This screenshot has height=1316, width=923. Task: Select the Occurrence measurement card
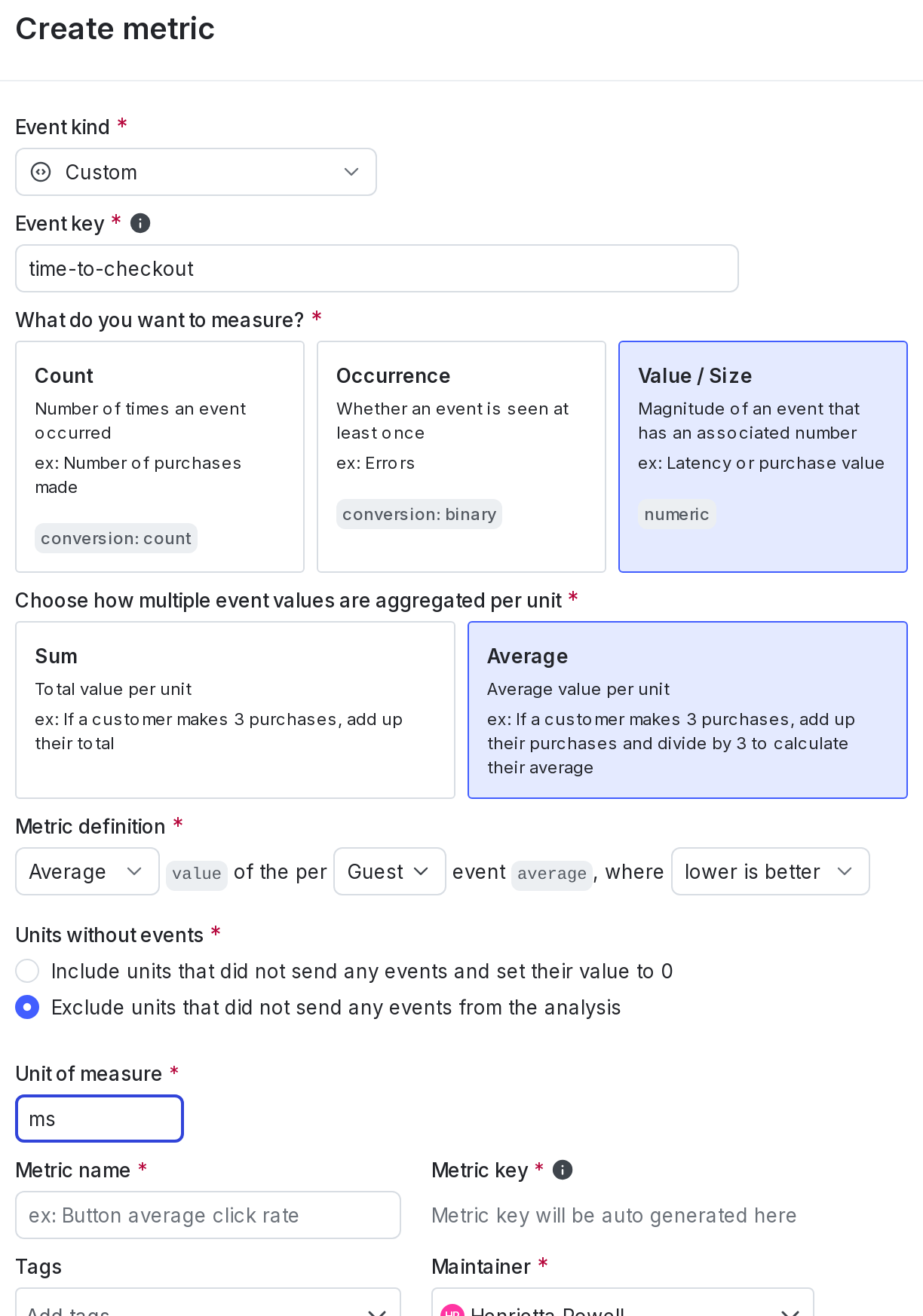point(461,457)
